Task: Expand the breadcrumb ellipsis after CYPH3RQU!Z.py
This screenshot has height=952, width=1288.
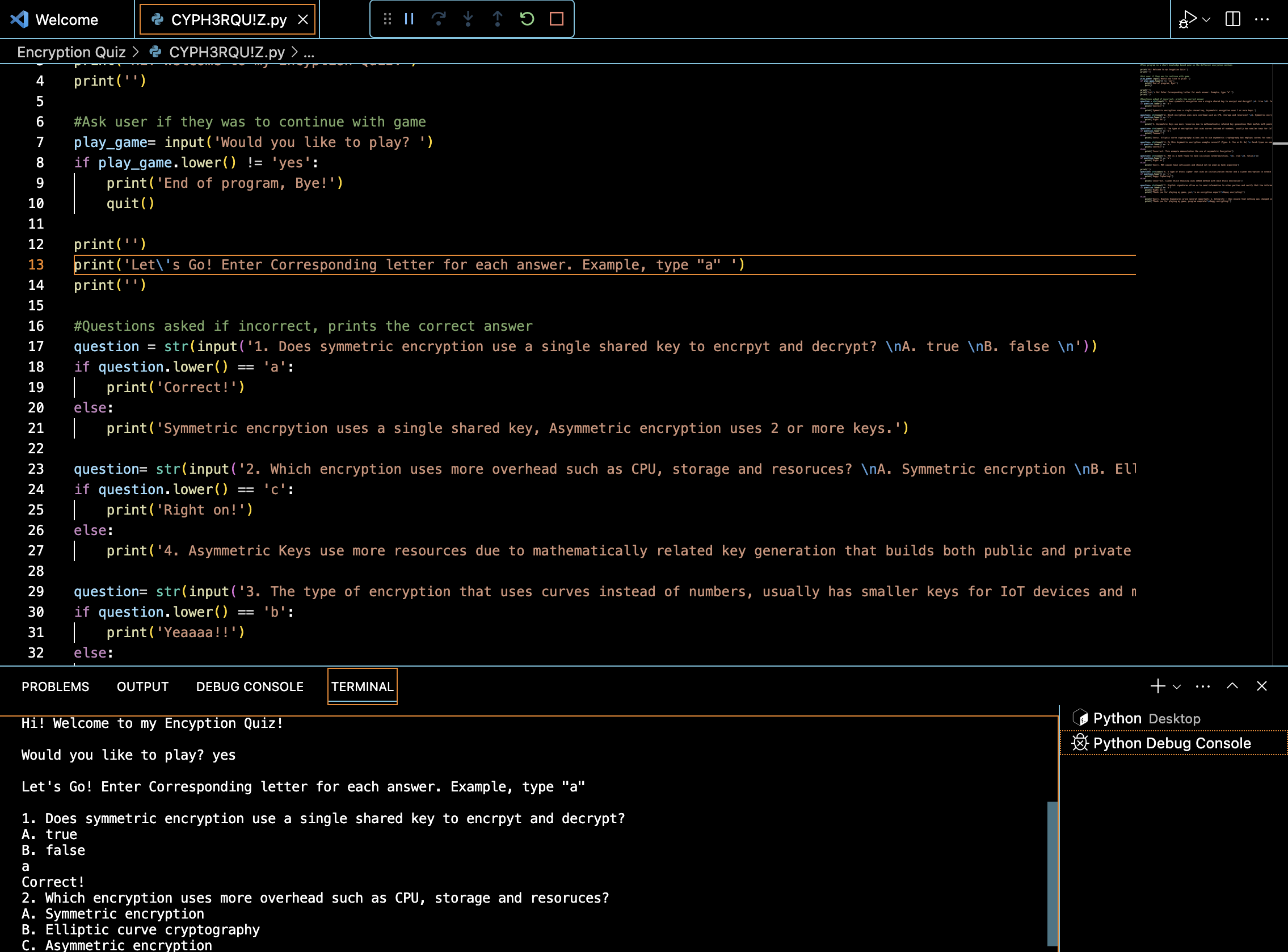Action: [309, 52]
